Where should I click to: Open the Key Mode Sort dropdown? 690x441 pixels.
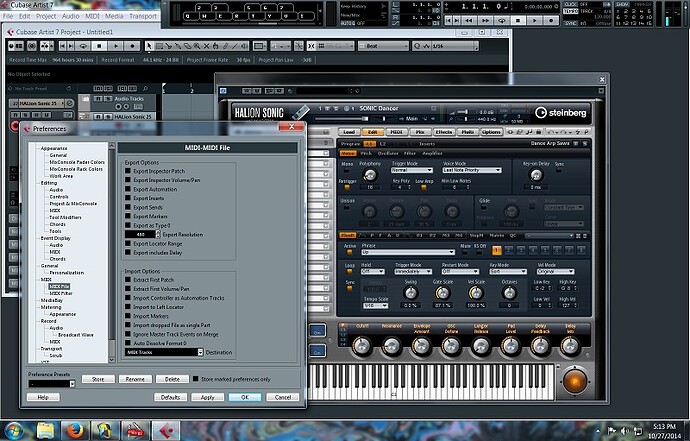pyautogui.click(x=508, y=272)
